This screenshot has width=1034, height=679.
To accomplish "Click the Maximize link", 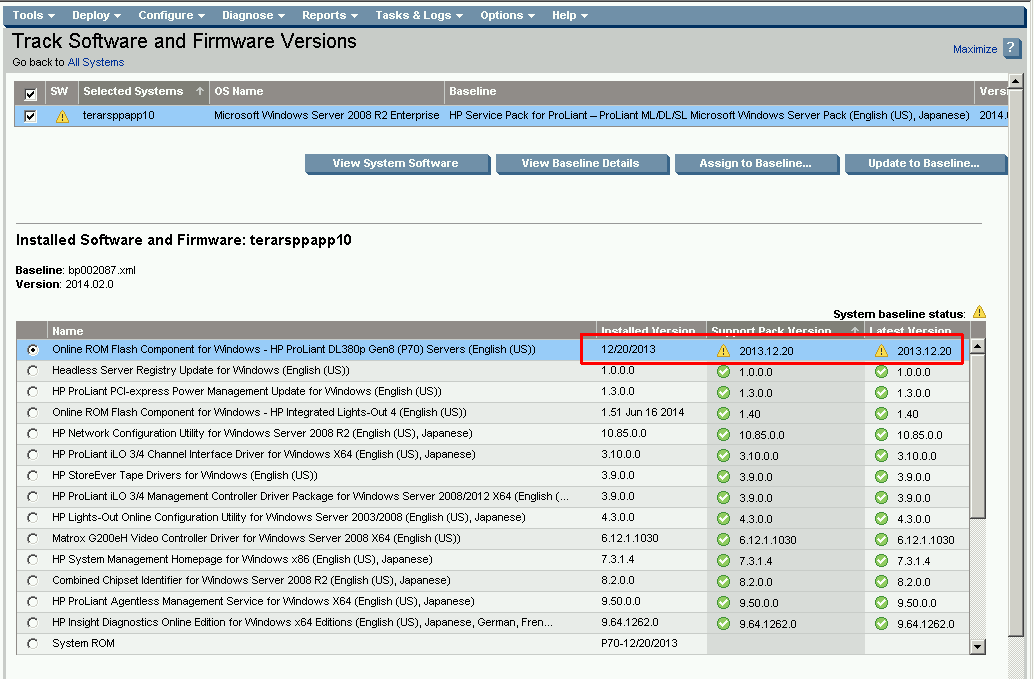I will (975, 49).
